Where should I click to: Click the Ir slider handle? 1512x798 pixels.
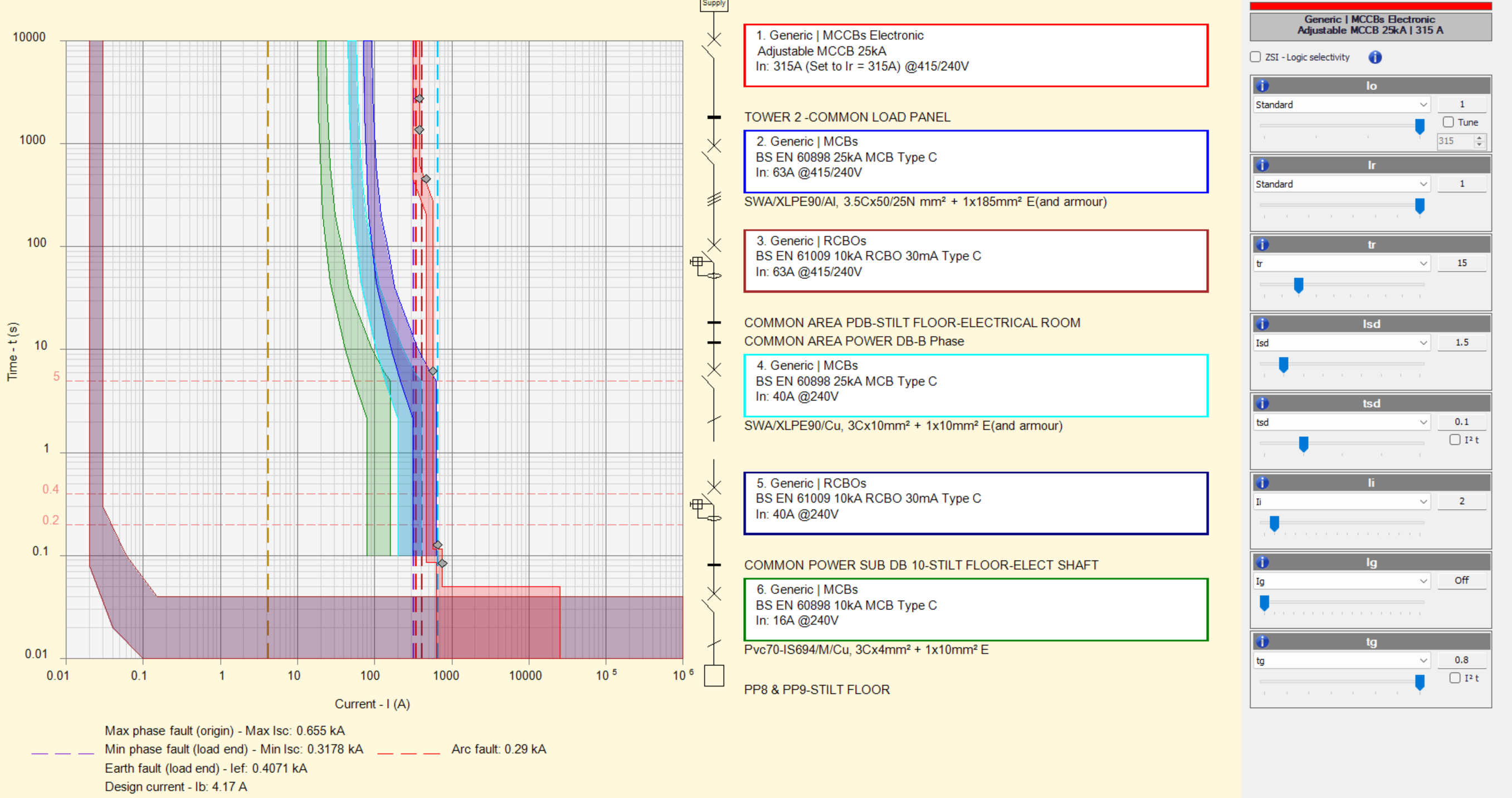(x=1420, y=206)
